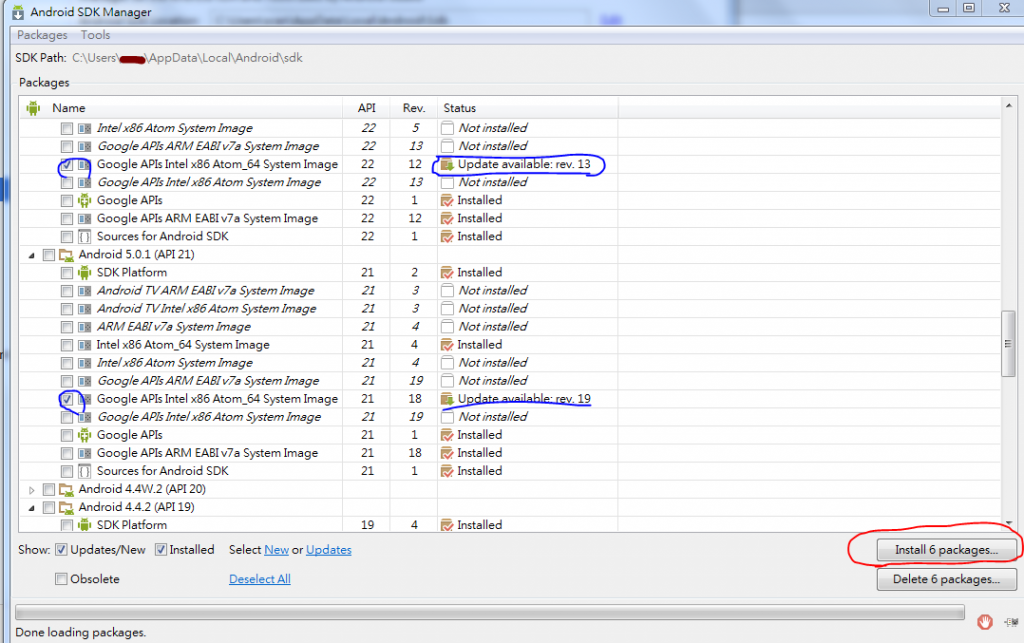Viewport: 1024px width, 643px height.
Task: Uncheck API 21 Google APIs Intel x86 Atom_64 System Image
Action: (x=67, y=399)
